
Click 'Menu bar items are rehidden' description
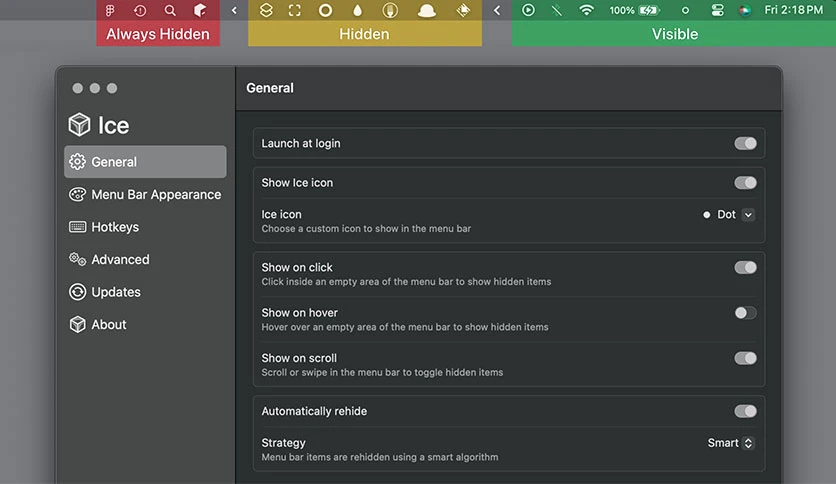tap(380, 457)
